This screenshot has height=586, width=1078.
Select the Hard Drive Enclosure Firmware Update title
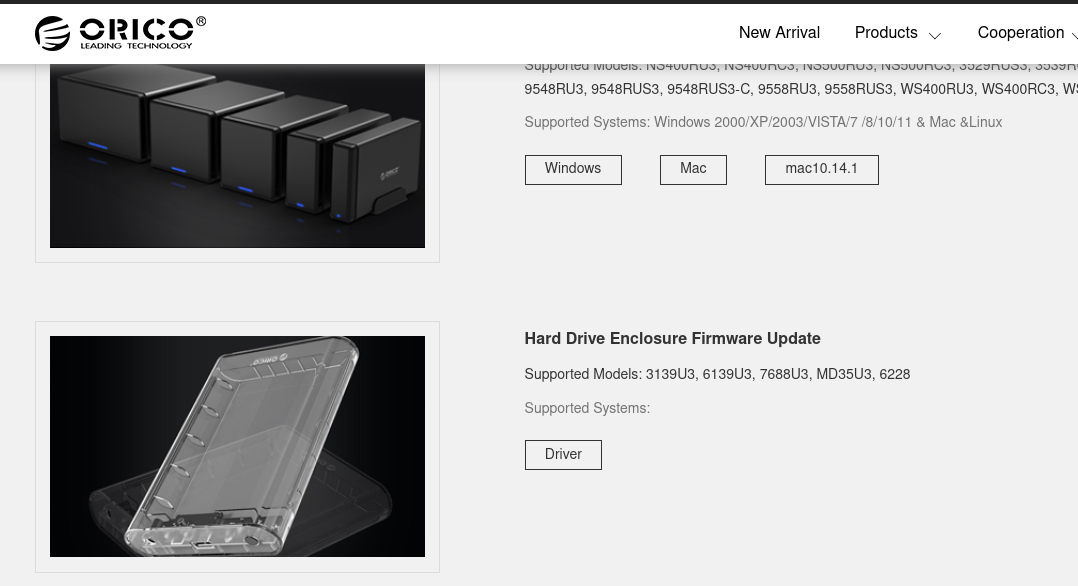pos(672,338)
